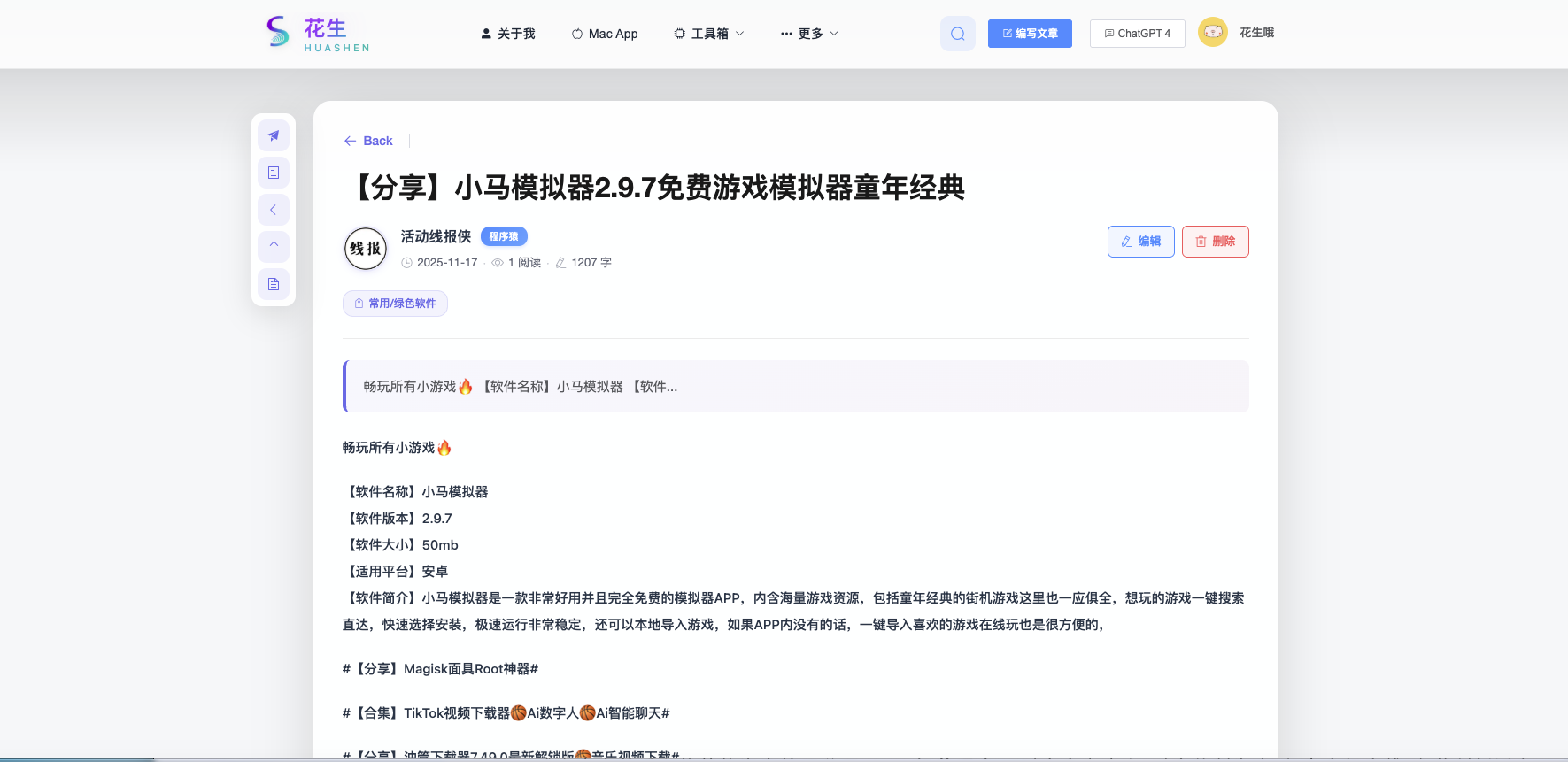Click the user avatar in header

click(1212, 33)
